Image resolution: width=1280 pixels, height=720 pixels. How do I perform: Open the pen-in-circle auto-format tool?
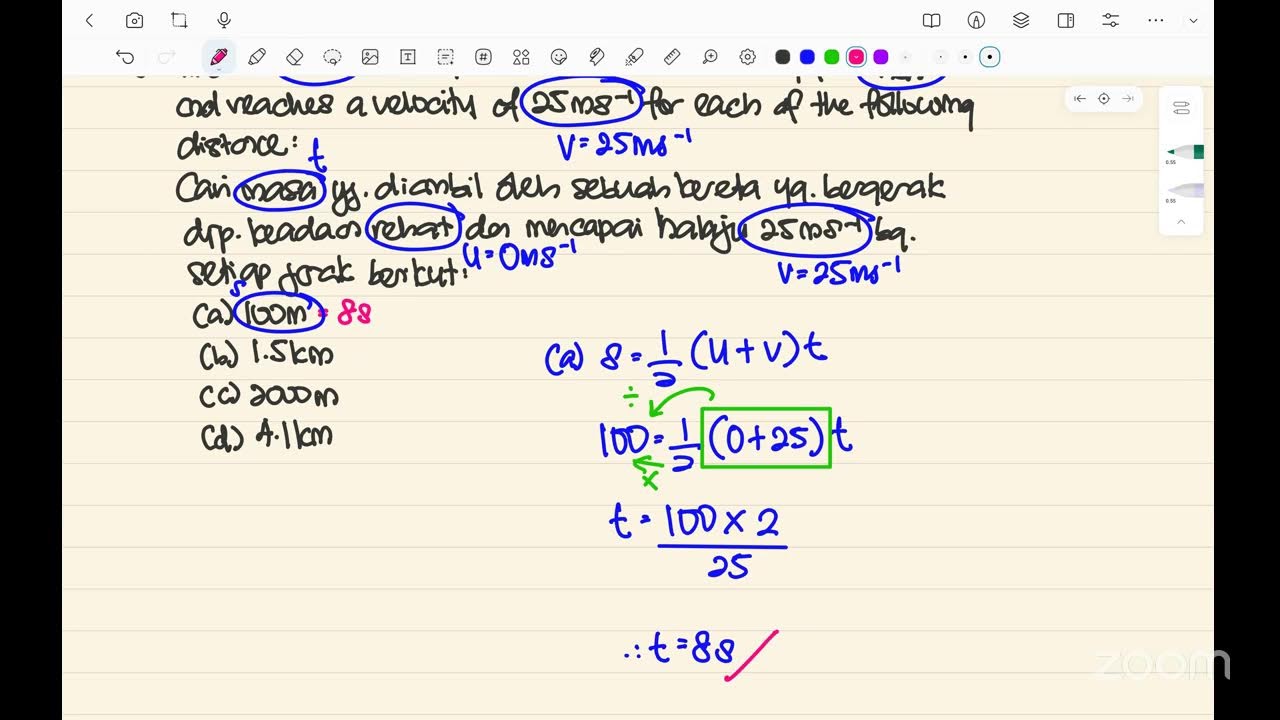pyautogui.click(x=977, y=20)
